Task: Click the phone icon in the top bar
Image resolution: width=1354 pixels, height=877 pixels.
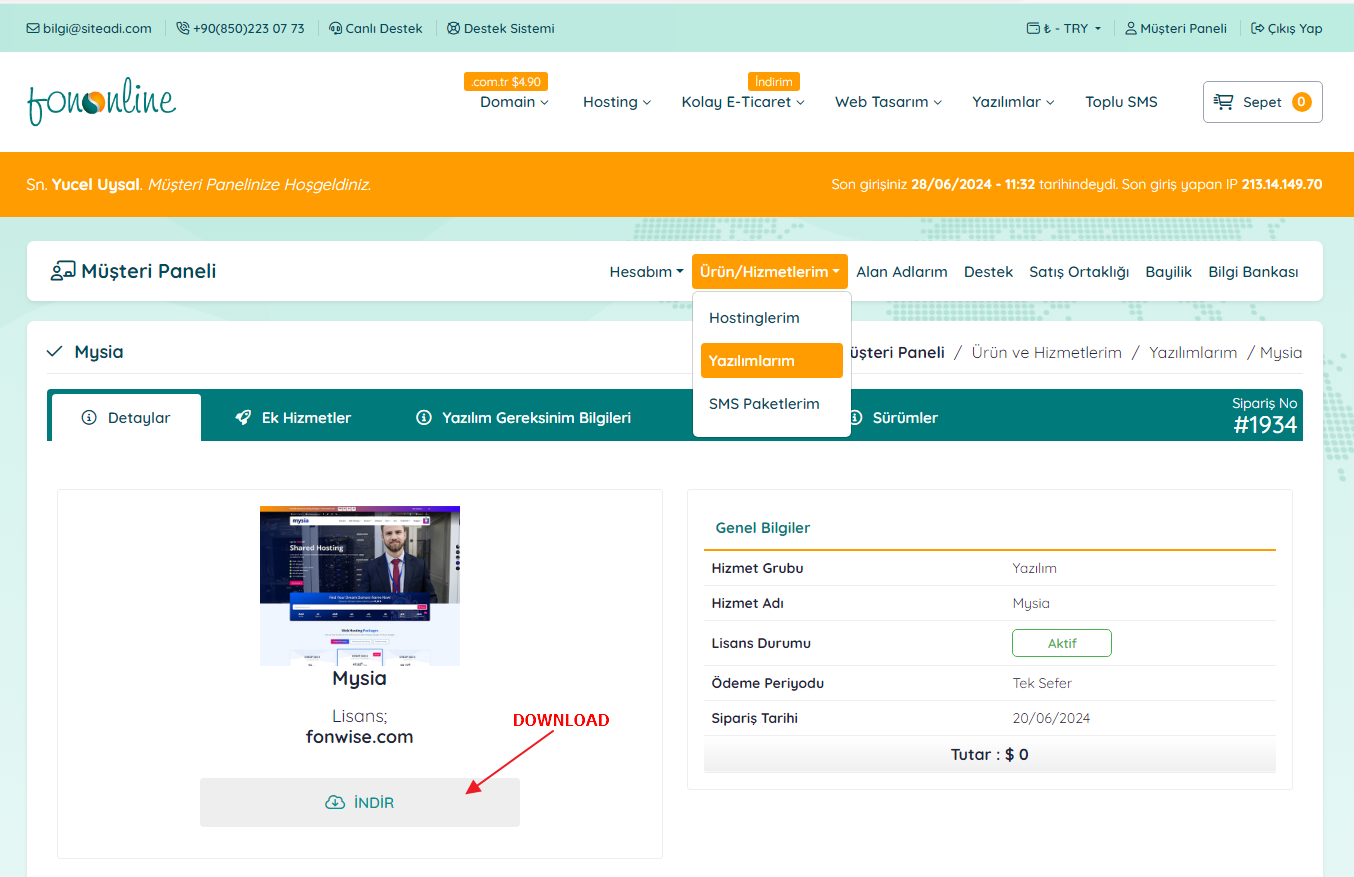Action: click(182, 28)
